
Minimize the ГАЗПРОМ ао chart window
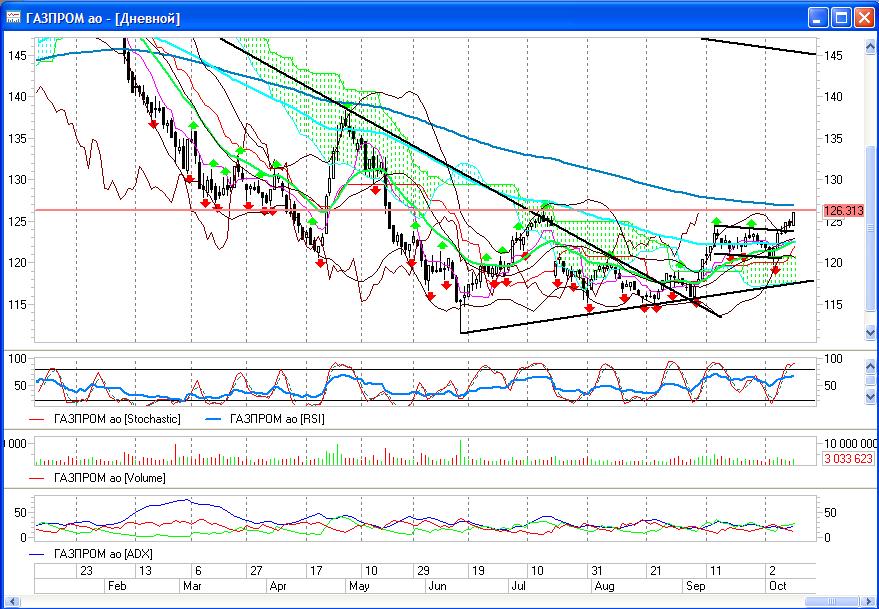pos(818,17)
